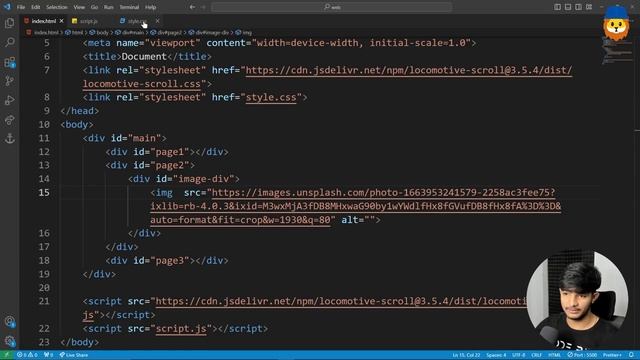Open the Terminal menu
The height and width of the screenshot is (360, 640).
pos(129,7)
